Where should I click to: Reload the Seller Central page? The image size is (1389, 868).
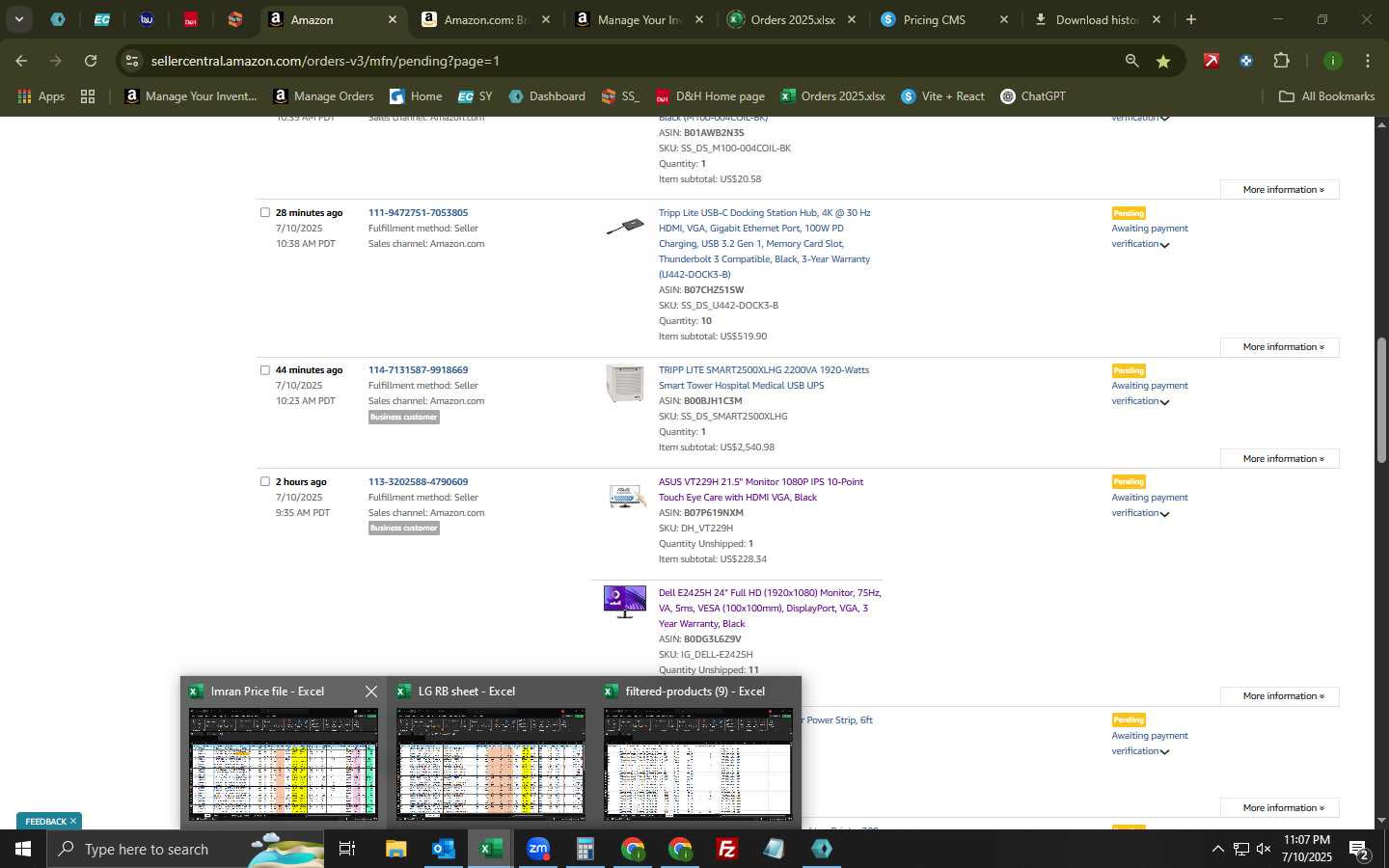click(x=91, y=61)
